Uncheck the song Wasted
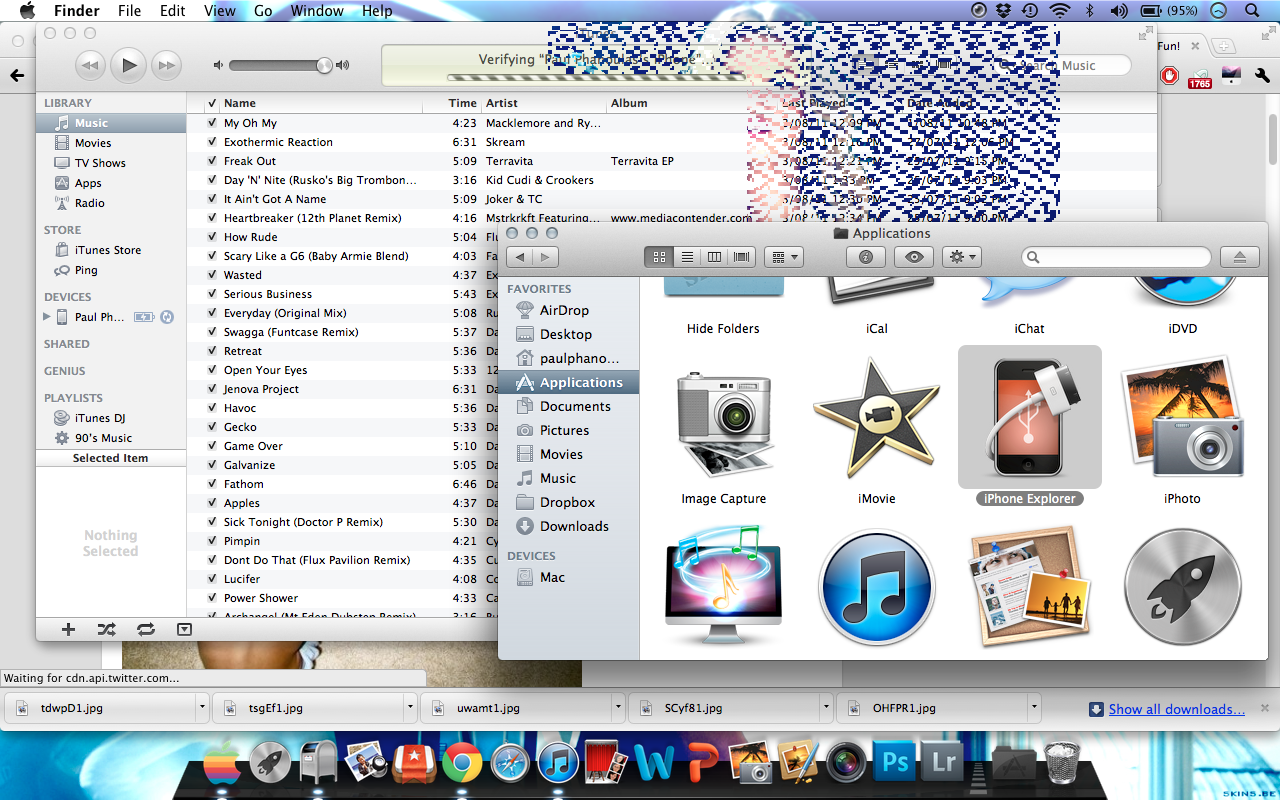1280x800 pixels. pos(212,275)
